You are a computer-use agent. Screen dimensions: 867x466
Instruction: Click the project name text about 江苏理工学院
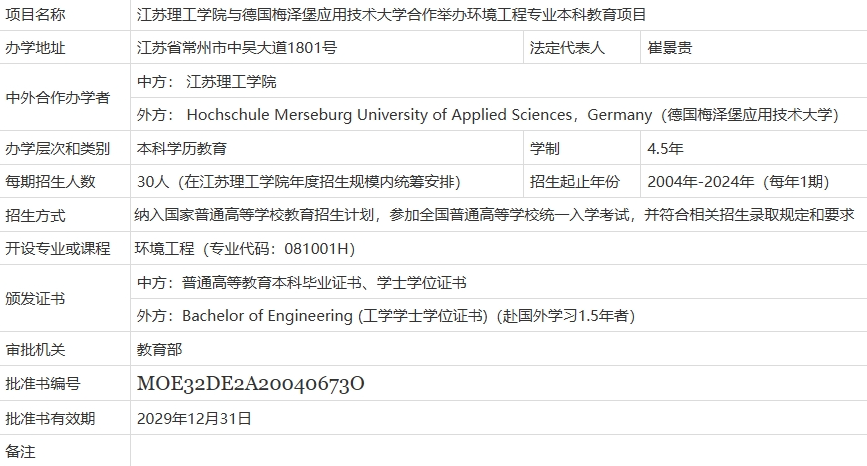[x=391, y=15]
